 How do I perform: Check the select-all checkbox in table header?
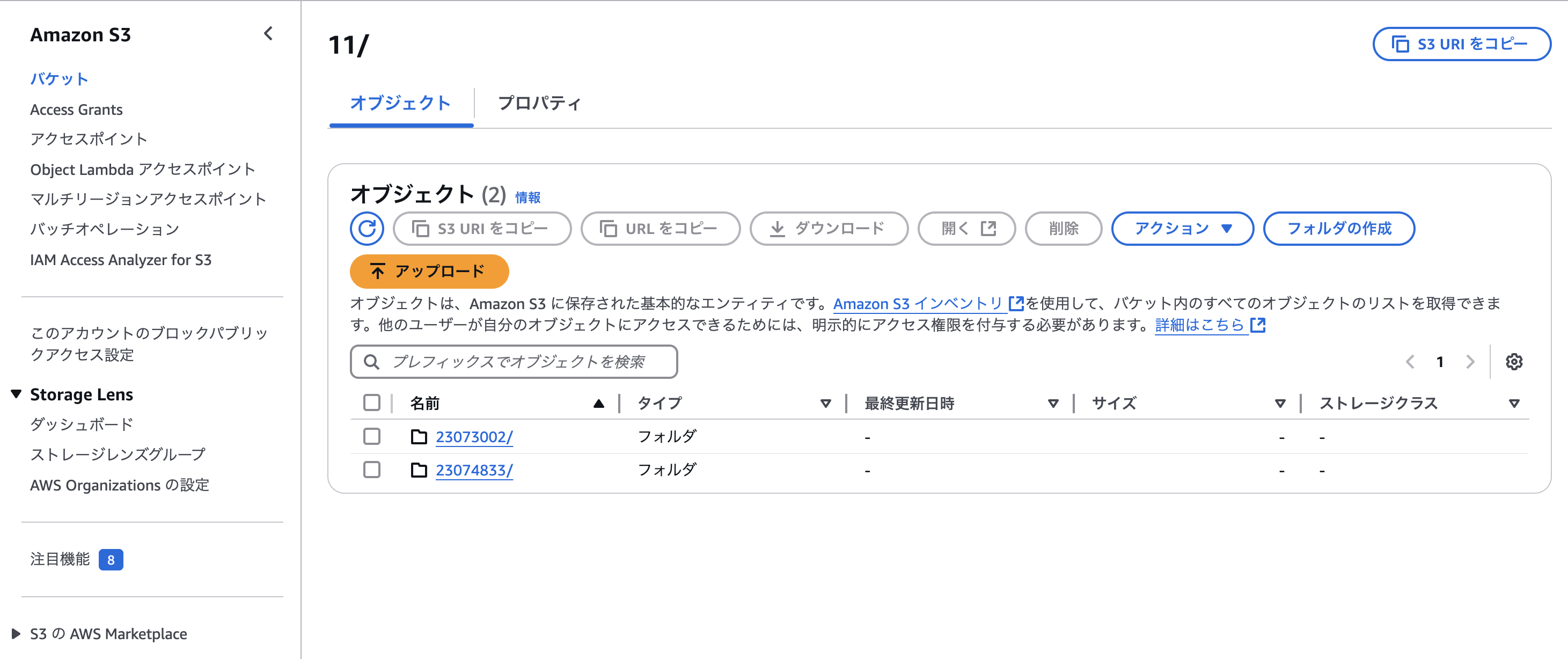pos(371,403)
